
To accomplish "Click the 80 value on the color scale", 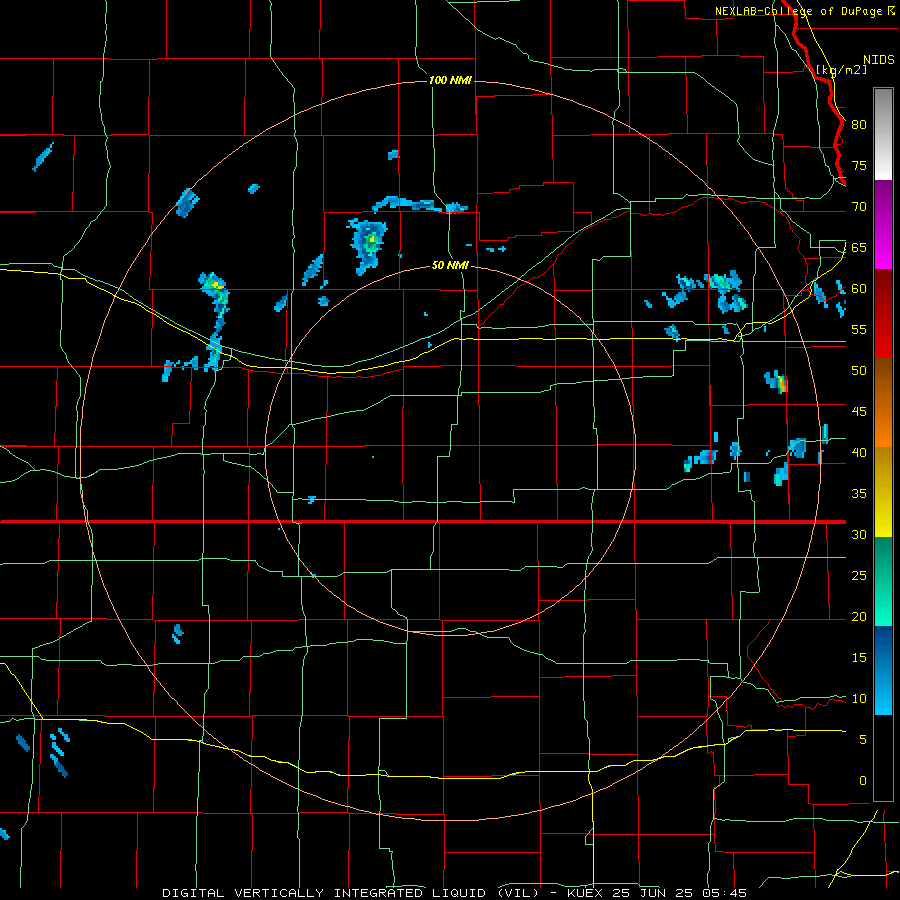I will pyautogui.click(x=859, y=125).
